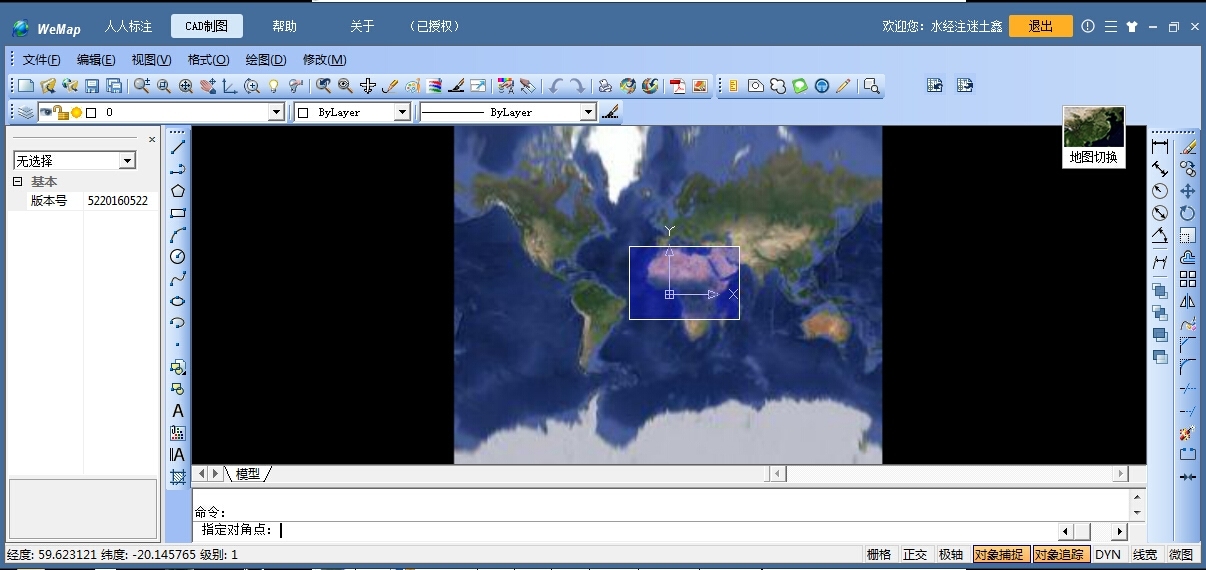This screenshot has height=570, width=1206.
Task: Open the ByLayer color dropdown
Action: 402,113
